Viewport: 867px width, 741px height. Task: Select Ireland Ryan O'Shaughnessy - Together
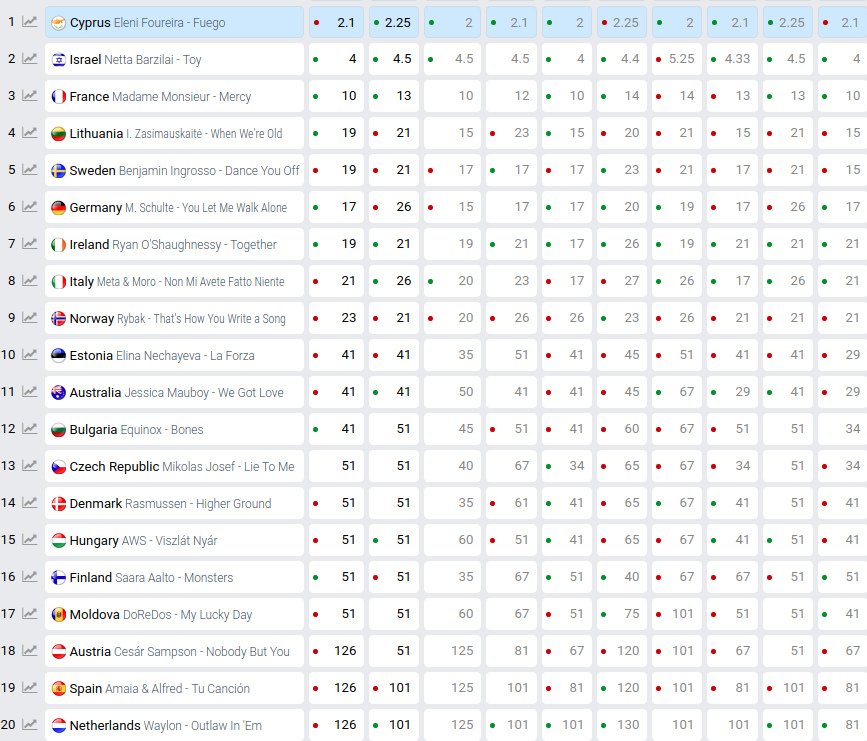tap(172, 244)
